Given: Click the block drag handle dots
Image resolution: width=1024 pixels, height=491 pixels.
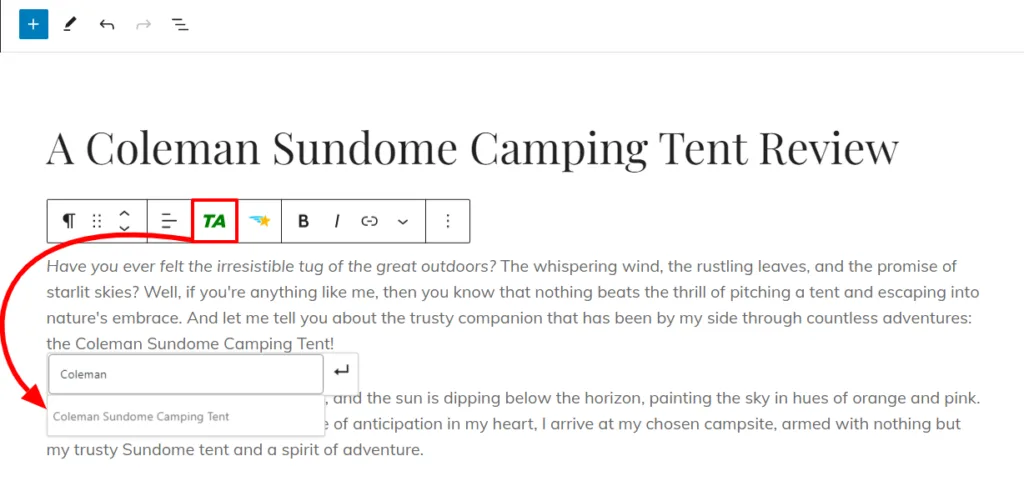Looking at the screenshot, I should 97,221.
